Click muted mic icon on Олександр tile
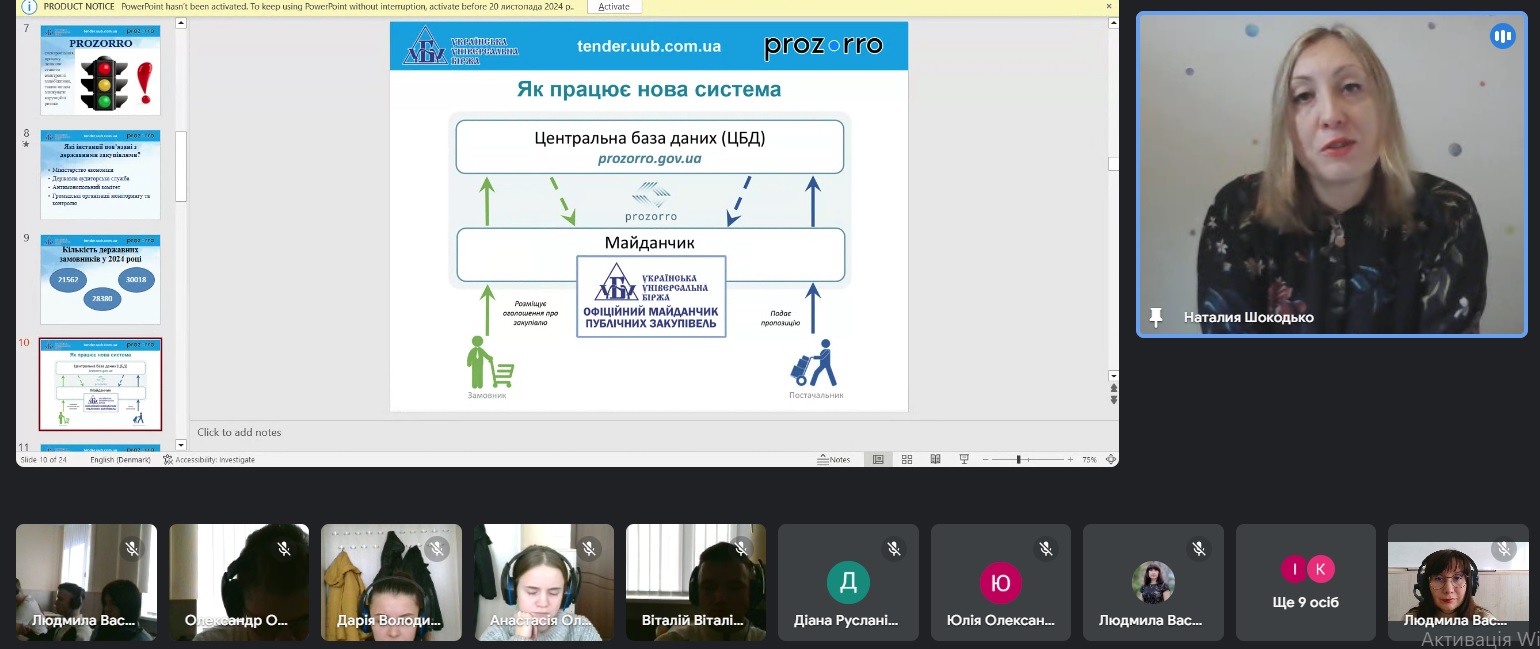 284,548
